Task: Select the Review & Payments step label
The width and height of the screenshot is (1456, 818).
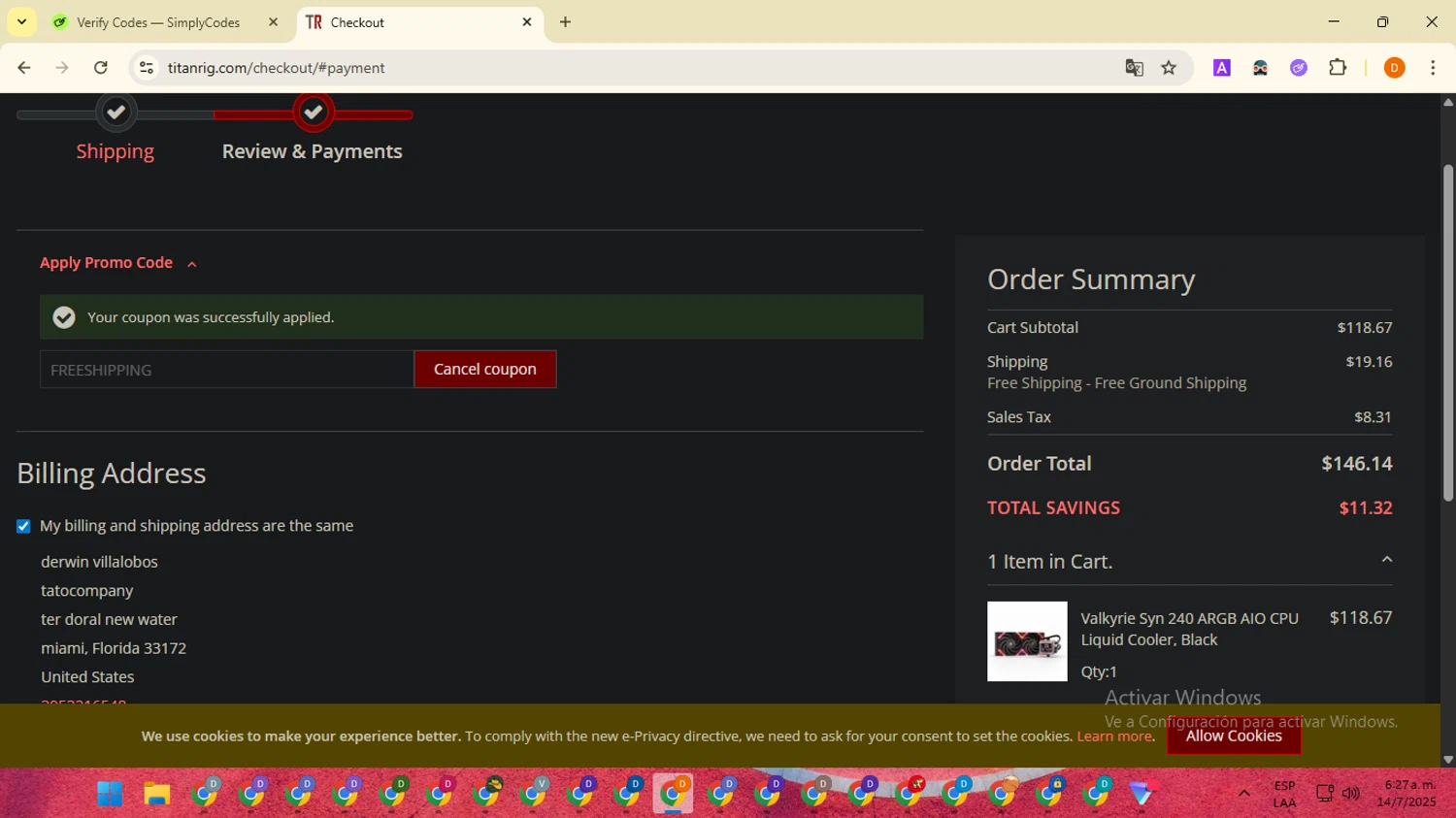Action: coord(312,151)
